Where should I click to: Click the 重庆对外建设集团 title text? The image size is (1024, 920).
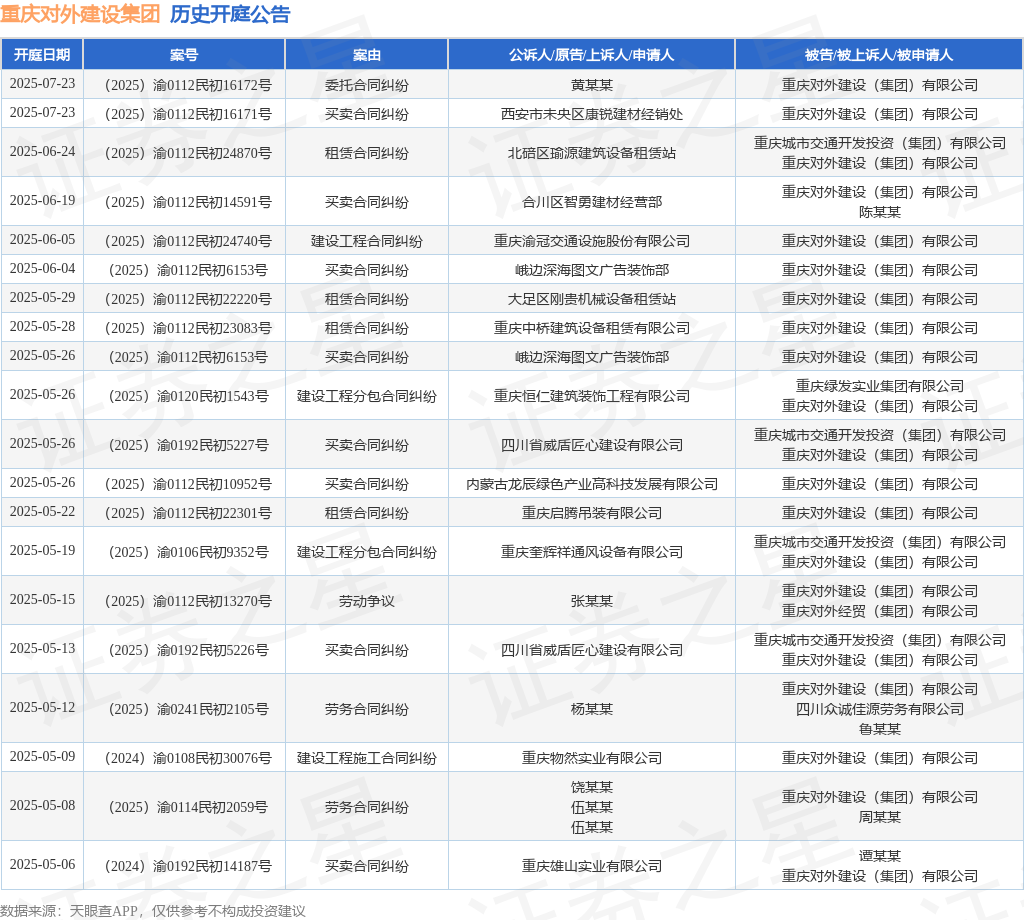tap(80, 14)
